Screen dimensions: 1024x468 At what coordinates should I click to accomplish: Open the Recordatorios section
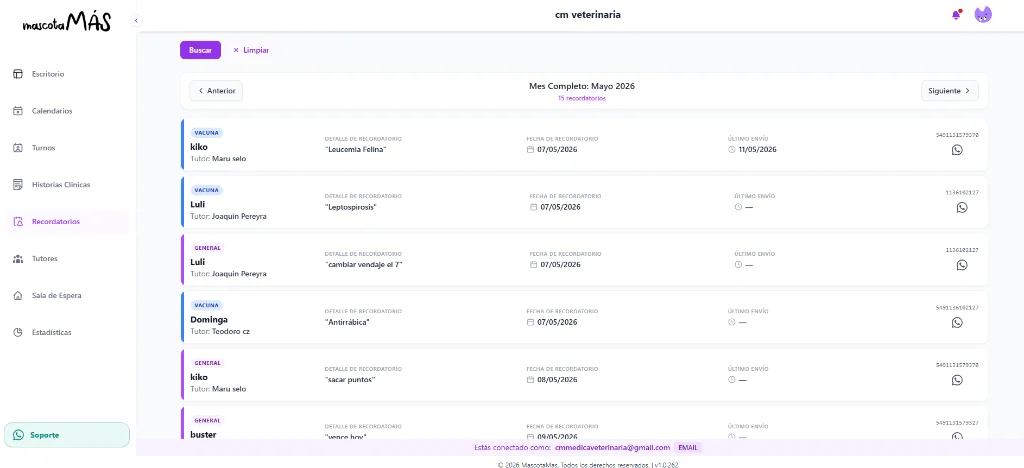[67, 222]
